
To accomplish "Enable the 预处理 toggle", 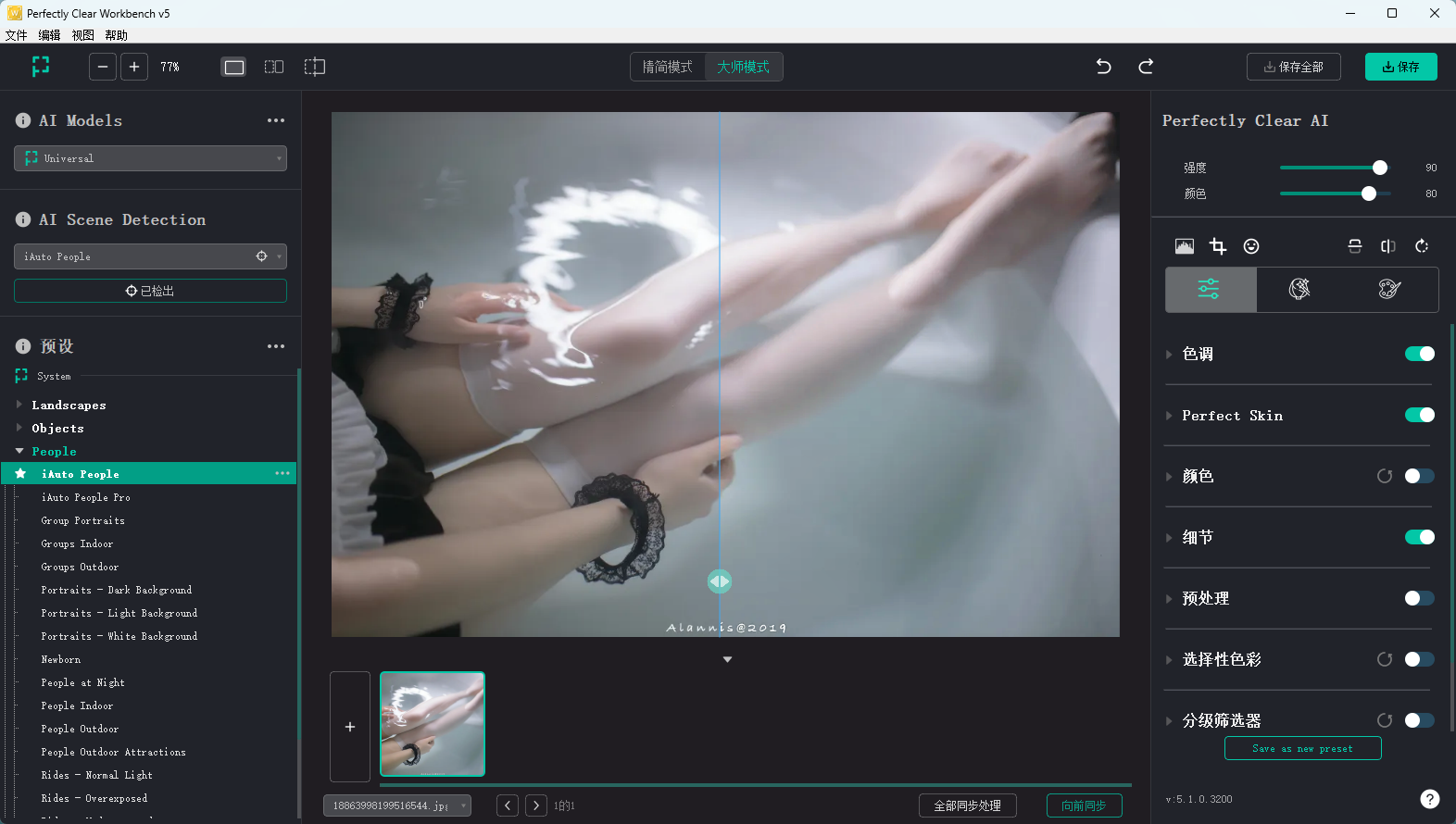I will [x=1419, y=598].
